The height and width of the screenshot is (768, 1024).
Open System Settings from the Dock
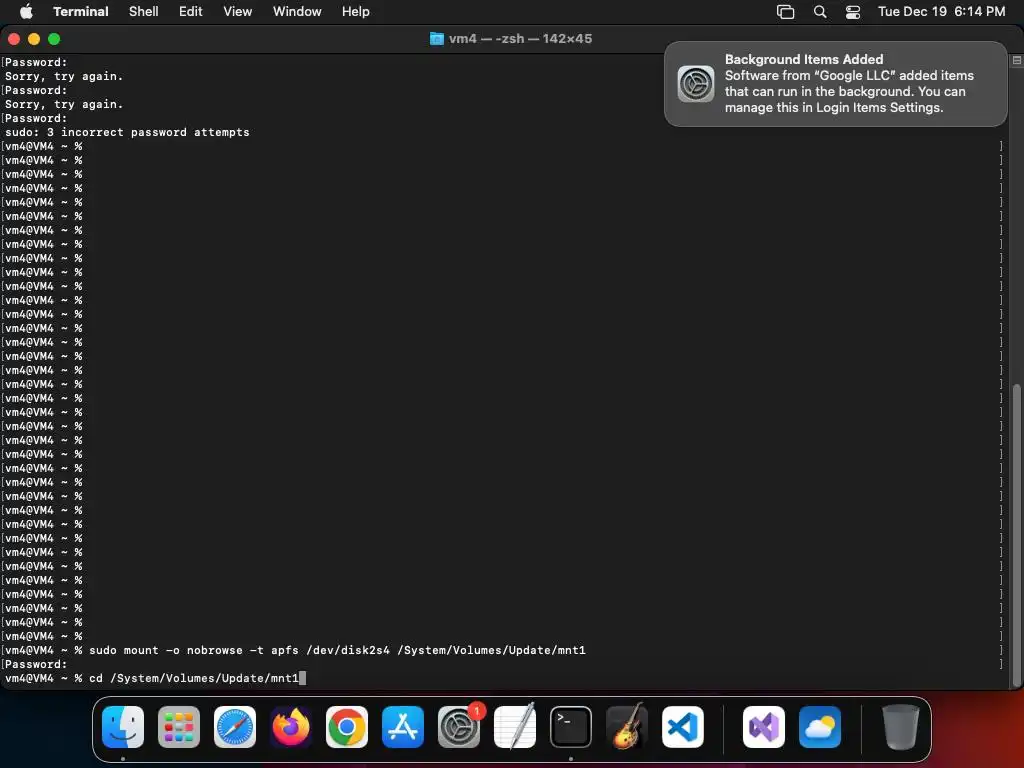coord(459,727)
